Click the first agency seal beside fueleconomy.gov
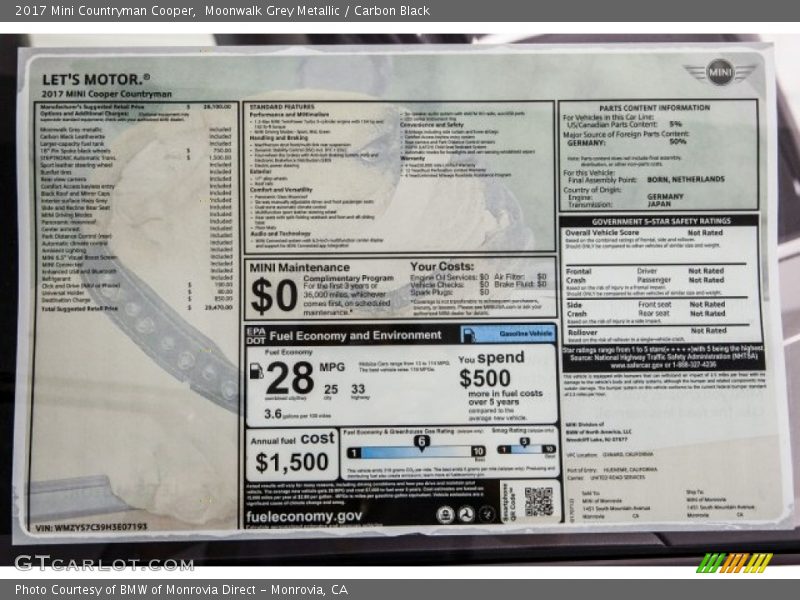This screenshot has height=600, width=800. (x=445, y=514)
